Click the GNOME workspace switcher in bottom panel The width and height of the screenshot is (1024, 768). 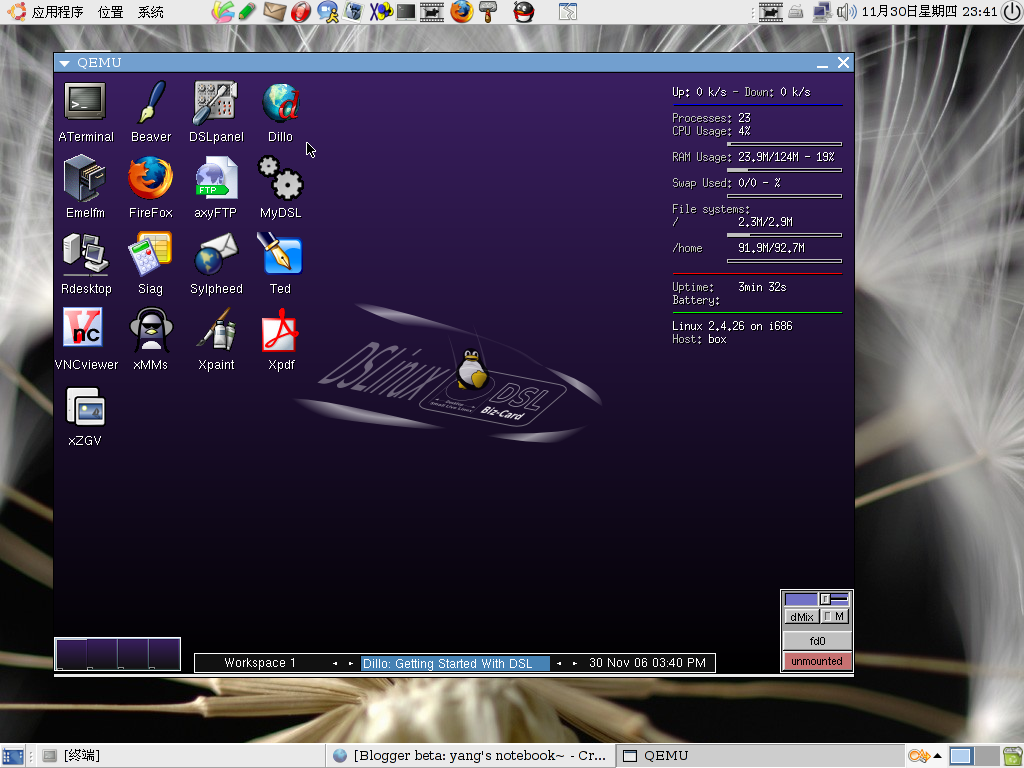pyautogui.click(x=974, y=756)
